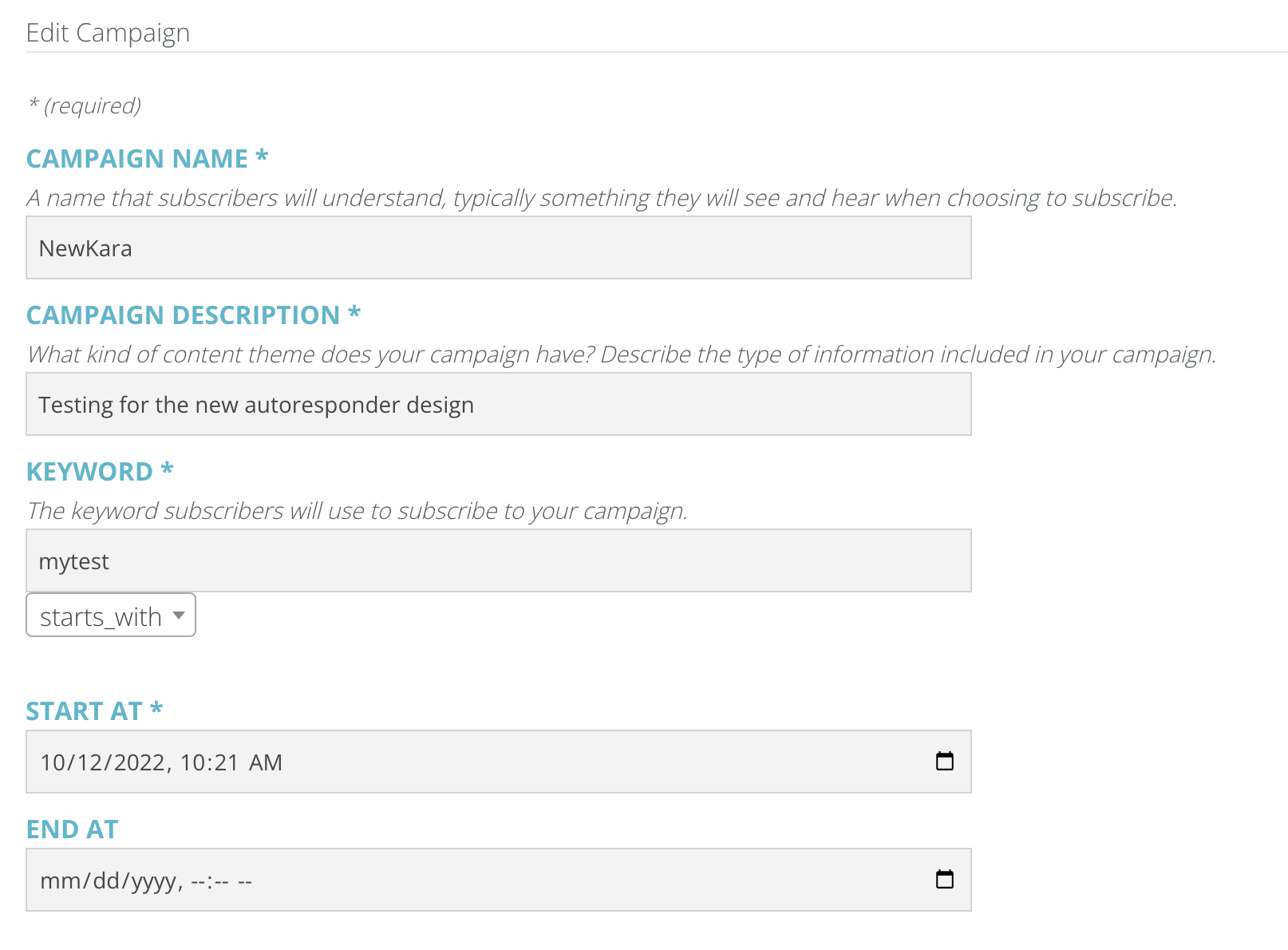Click the END AT field label
The width and height of the screenshot is (1288, 950).
coord(72,829)
